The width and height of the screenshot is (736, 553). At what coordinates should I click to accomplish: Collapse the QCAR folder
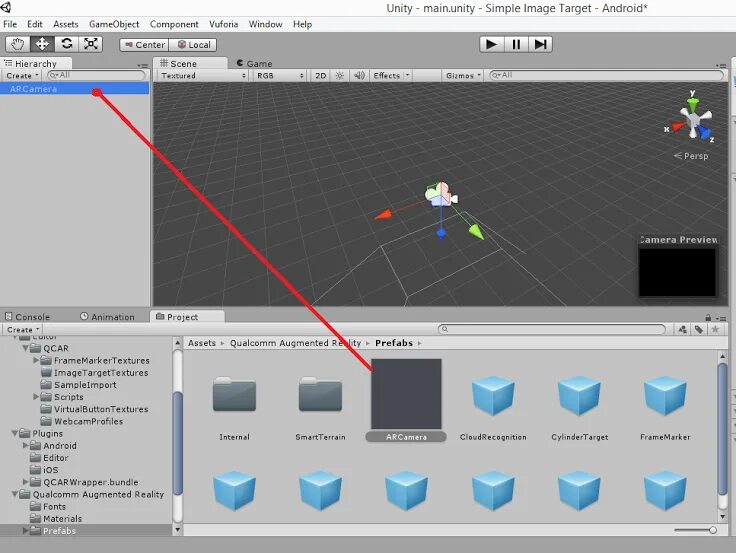pos(25,348)
